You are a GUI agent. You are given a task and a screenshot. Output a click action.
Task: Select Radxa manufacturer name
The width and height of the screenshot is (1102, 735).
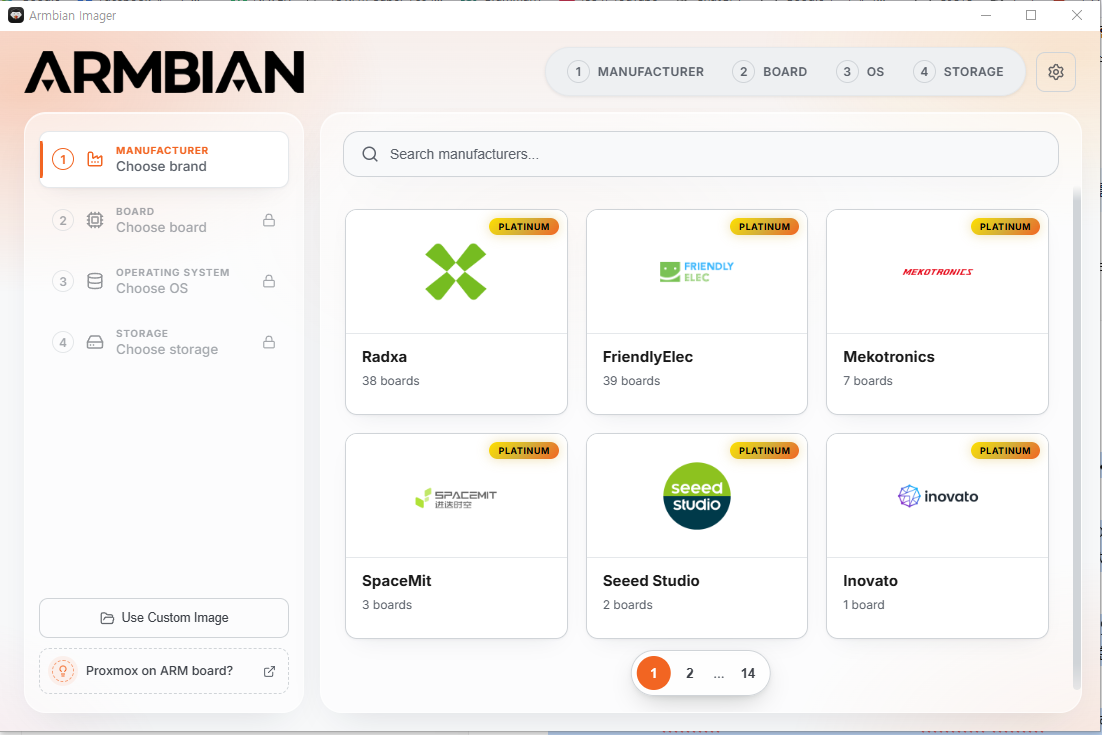coord(384,357)
